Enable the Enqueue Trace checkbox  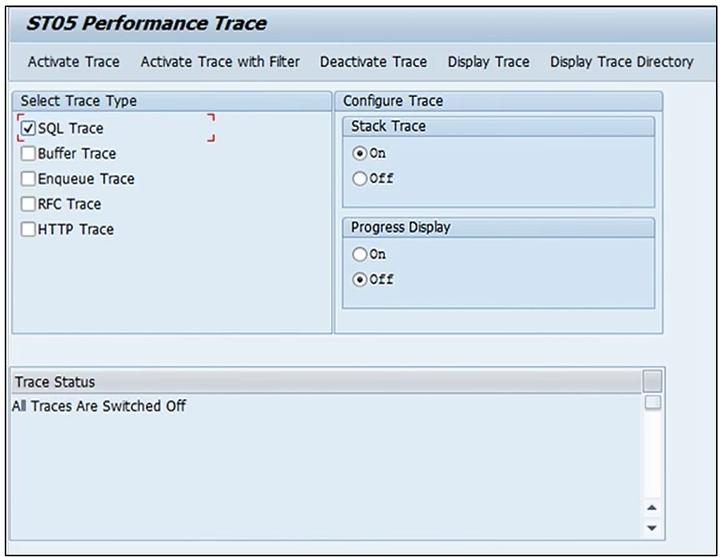point(28,179)
